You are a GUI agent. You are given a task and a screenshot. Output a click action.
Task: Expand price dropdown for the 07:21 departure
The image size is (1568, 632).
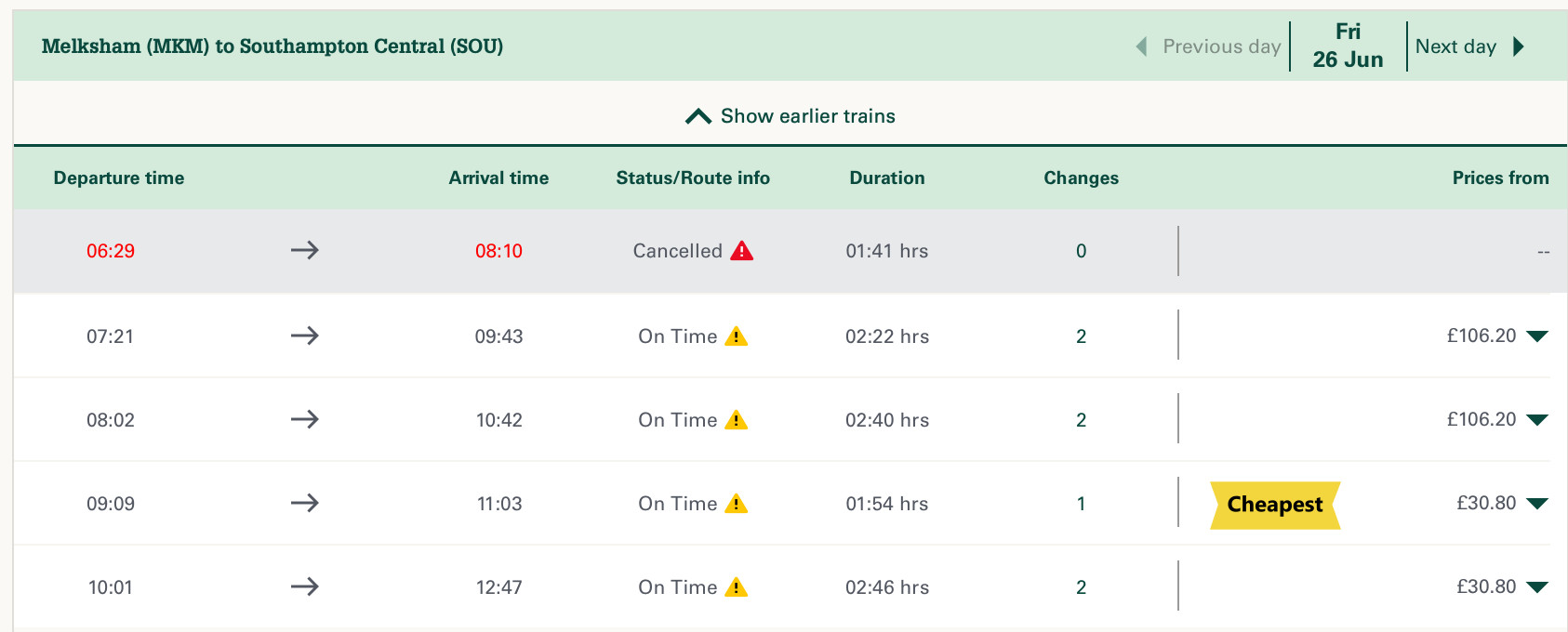tap(1537, 336)
